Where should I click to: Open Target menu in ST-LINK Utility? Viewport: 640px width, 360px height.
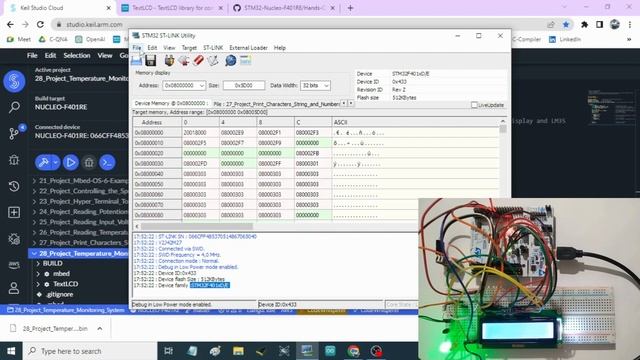[x=189, y=48]
